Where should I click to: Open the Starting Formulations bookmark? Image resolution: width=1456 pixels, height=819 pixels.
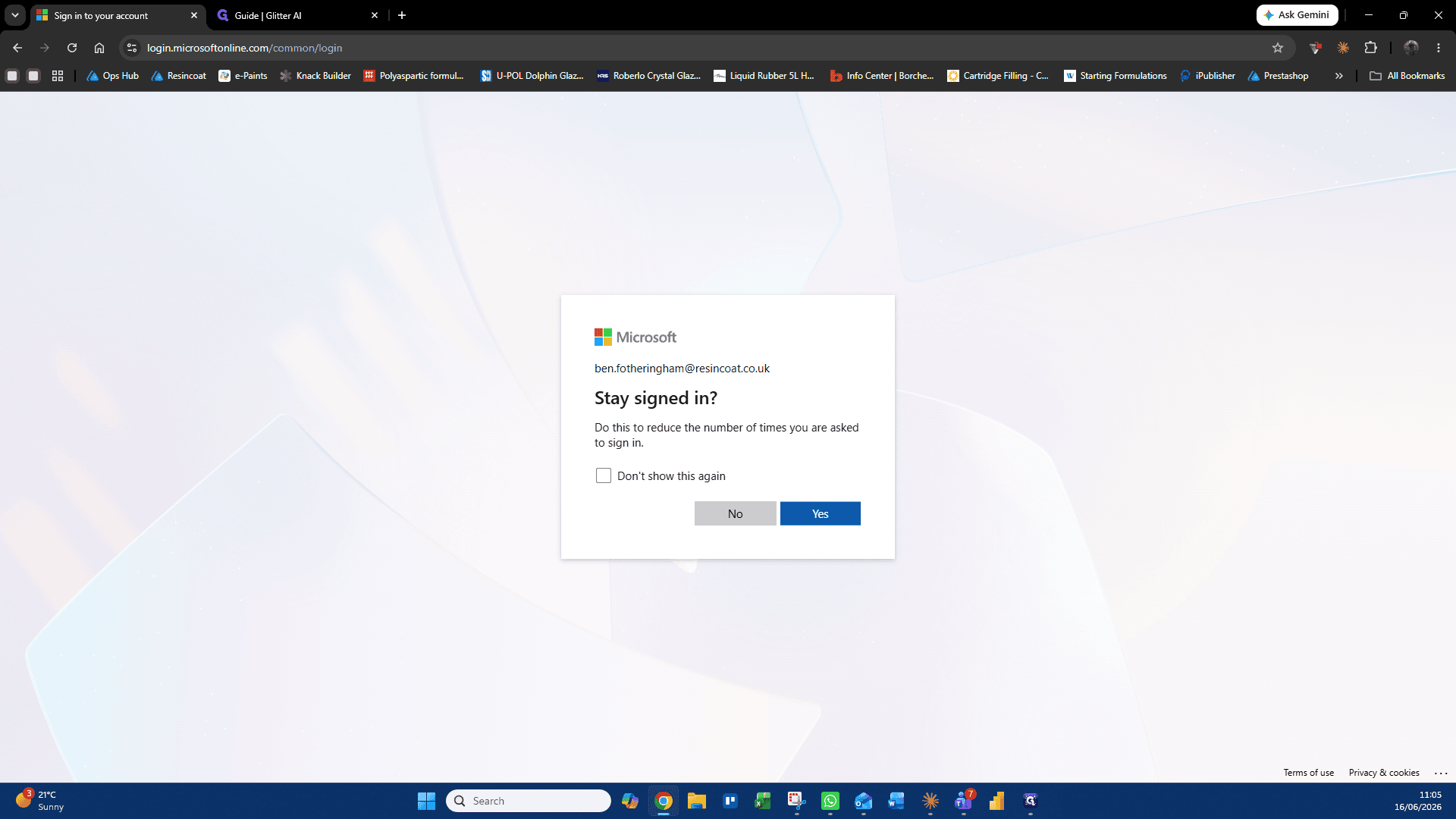[1116, 76]
